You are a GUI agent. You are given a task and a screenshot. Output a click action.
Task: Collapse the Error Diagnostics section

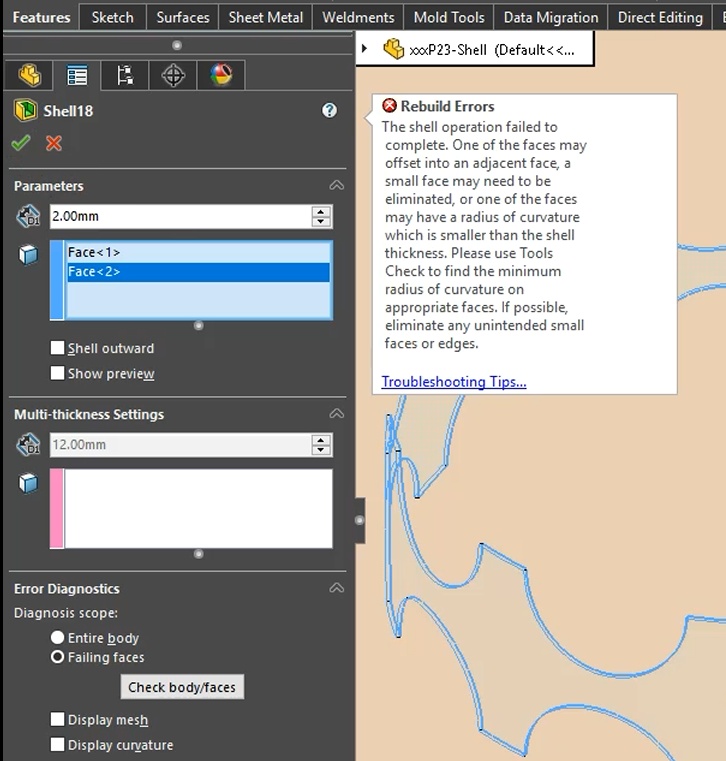pyautogui.click(x=337, y=588)
